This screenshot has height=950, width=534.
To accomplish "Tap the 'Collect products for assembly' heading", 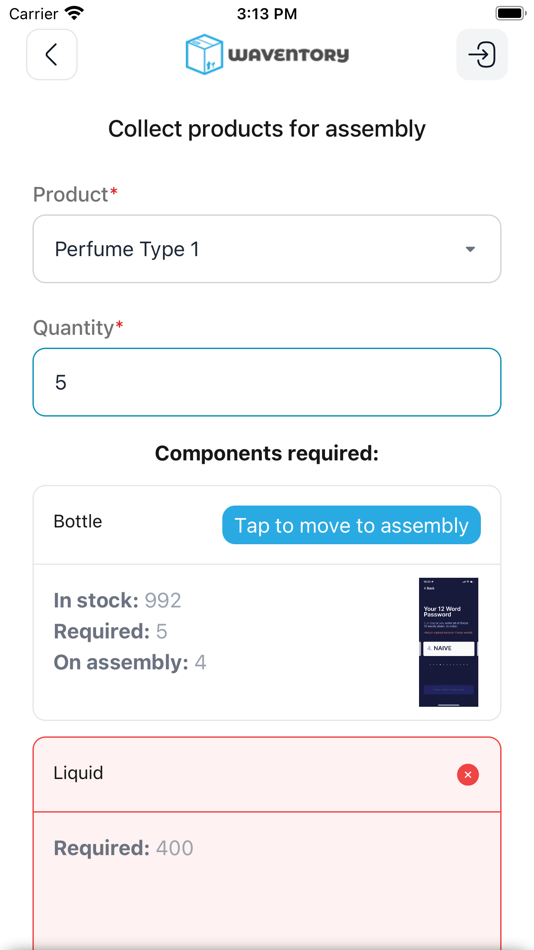I will 267,129.
